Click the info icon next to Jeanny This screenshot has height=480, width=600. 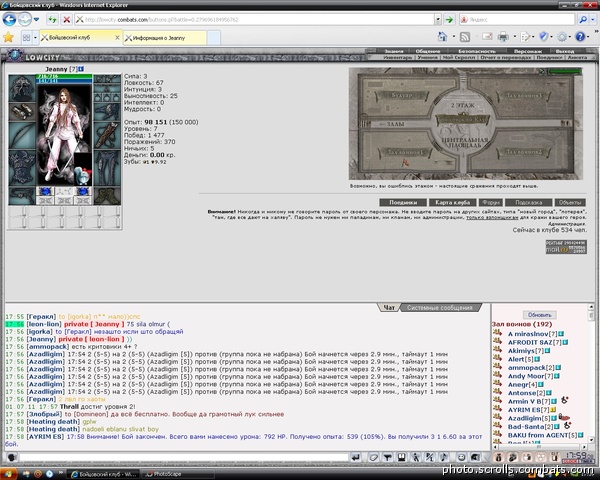[x=81, y=69]
